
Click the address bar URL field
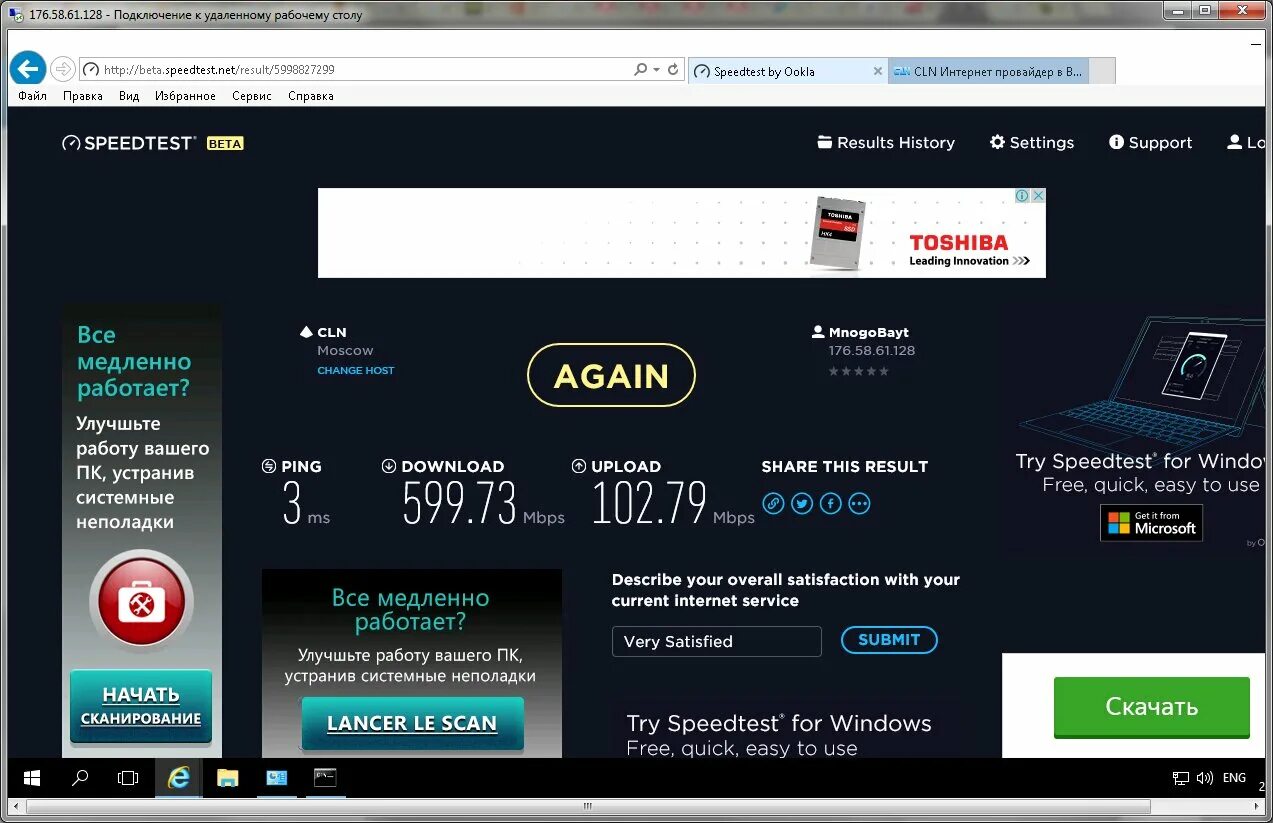tap(355, 70)
